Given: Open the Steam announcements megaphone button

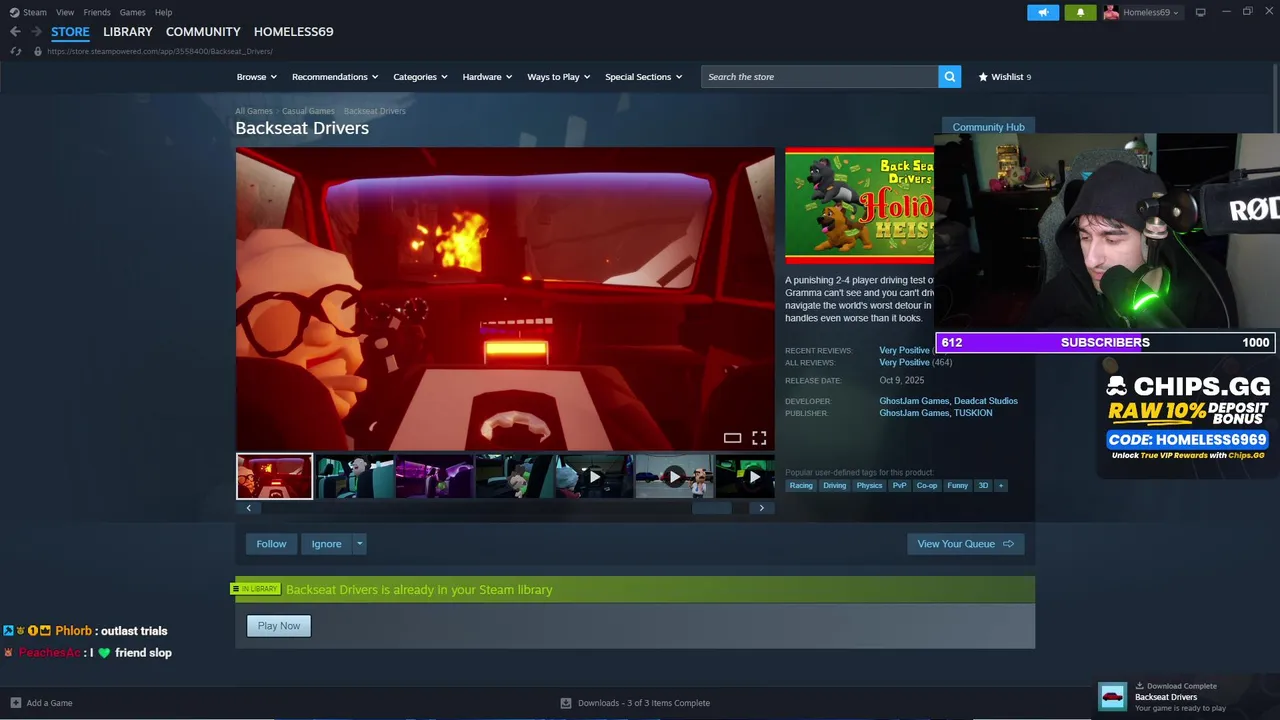Looking at the screenshot, I should click(x=1042, y=12).
